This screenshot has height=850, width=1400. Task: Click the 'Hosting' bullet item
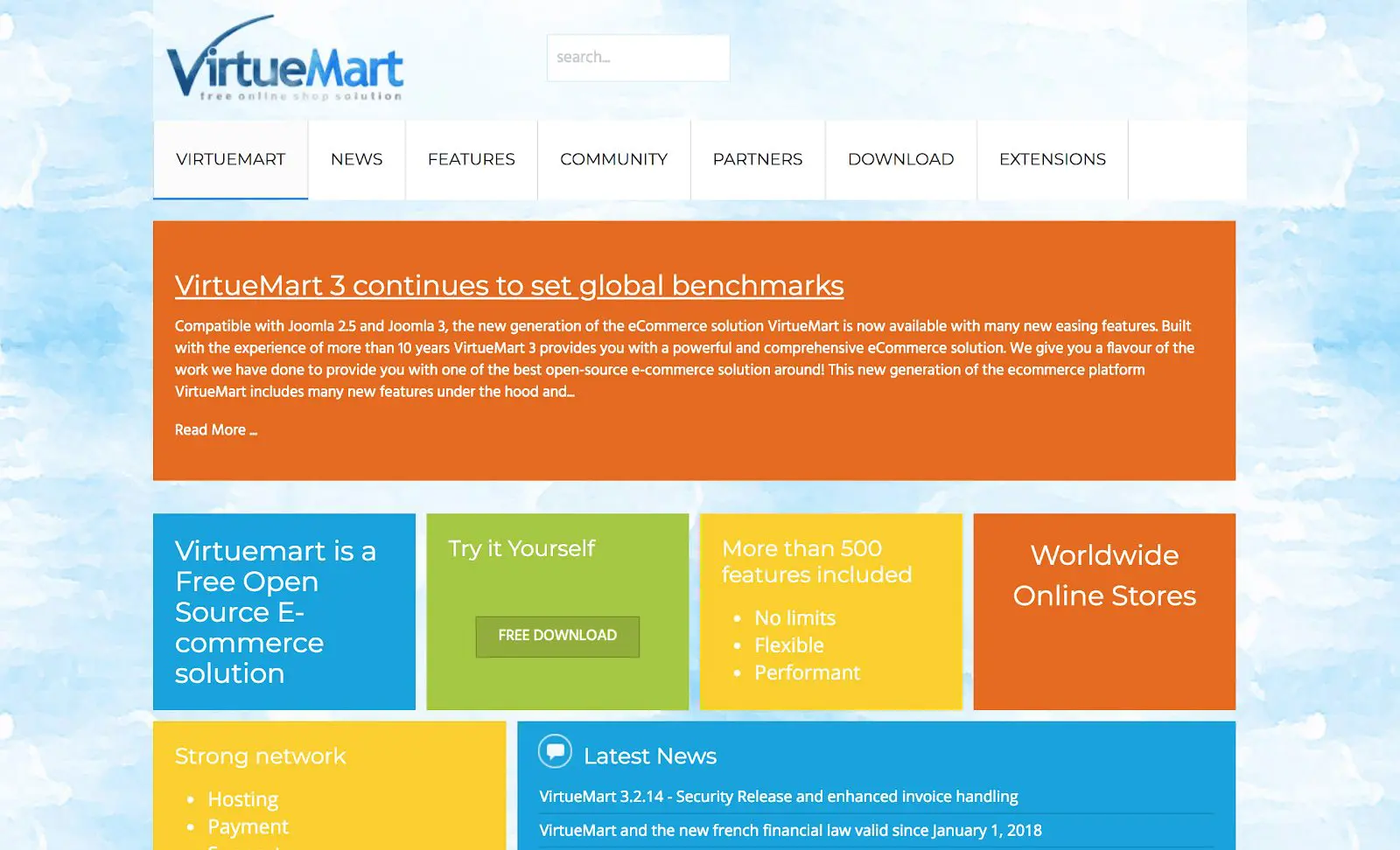[243, 799]
